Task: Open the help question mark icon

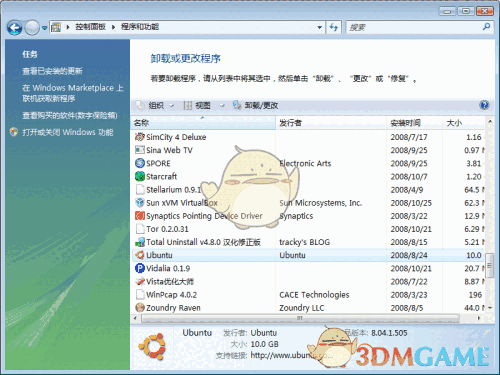Action: 484,105
